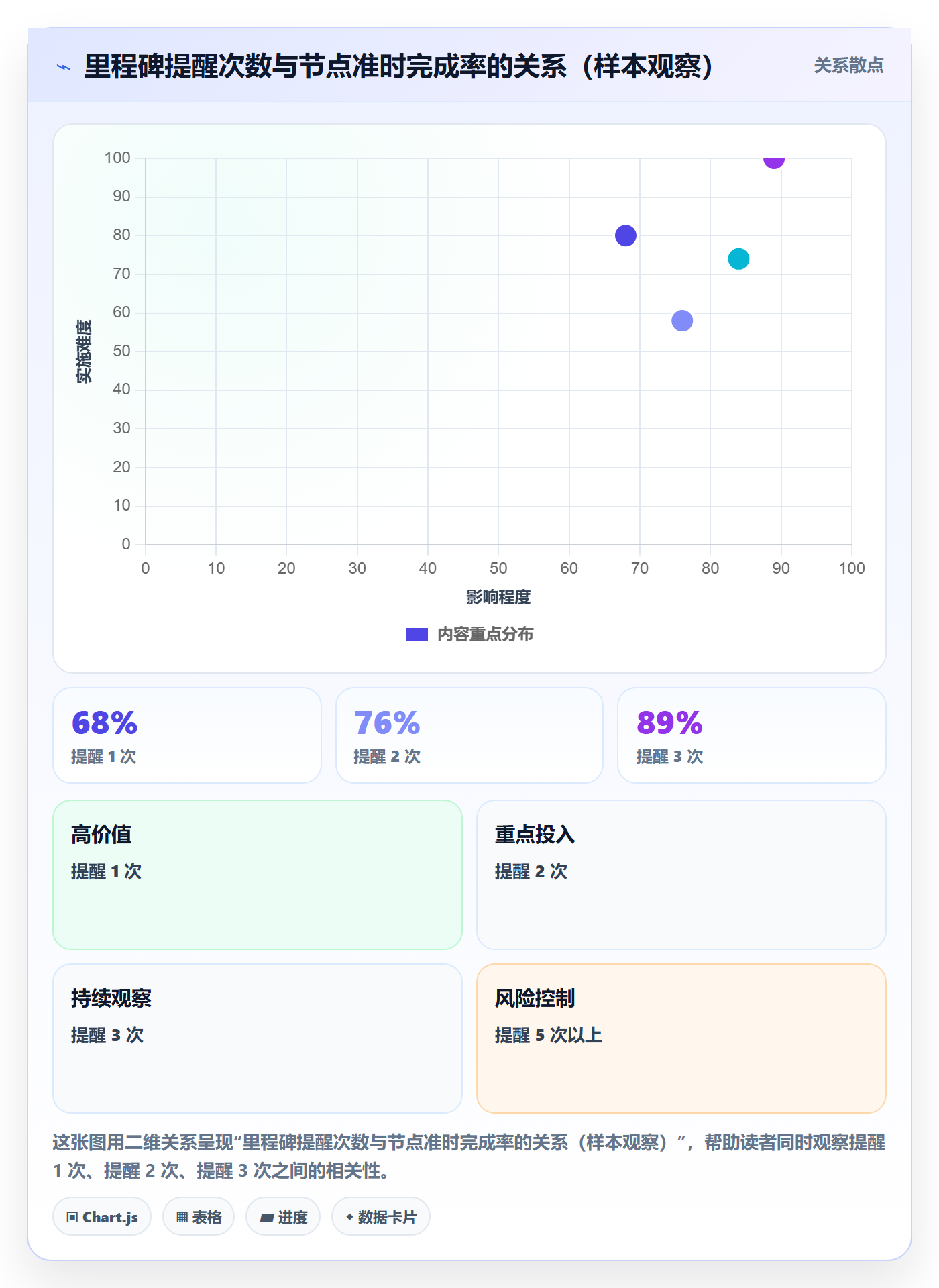Click the 数据卡片 chip diamond icon
Viewport: 939px width, 1288px height.
point(349,1217)
